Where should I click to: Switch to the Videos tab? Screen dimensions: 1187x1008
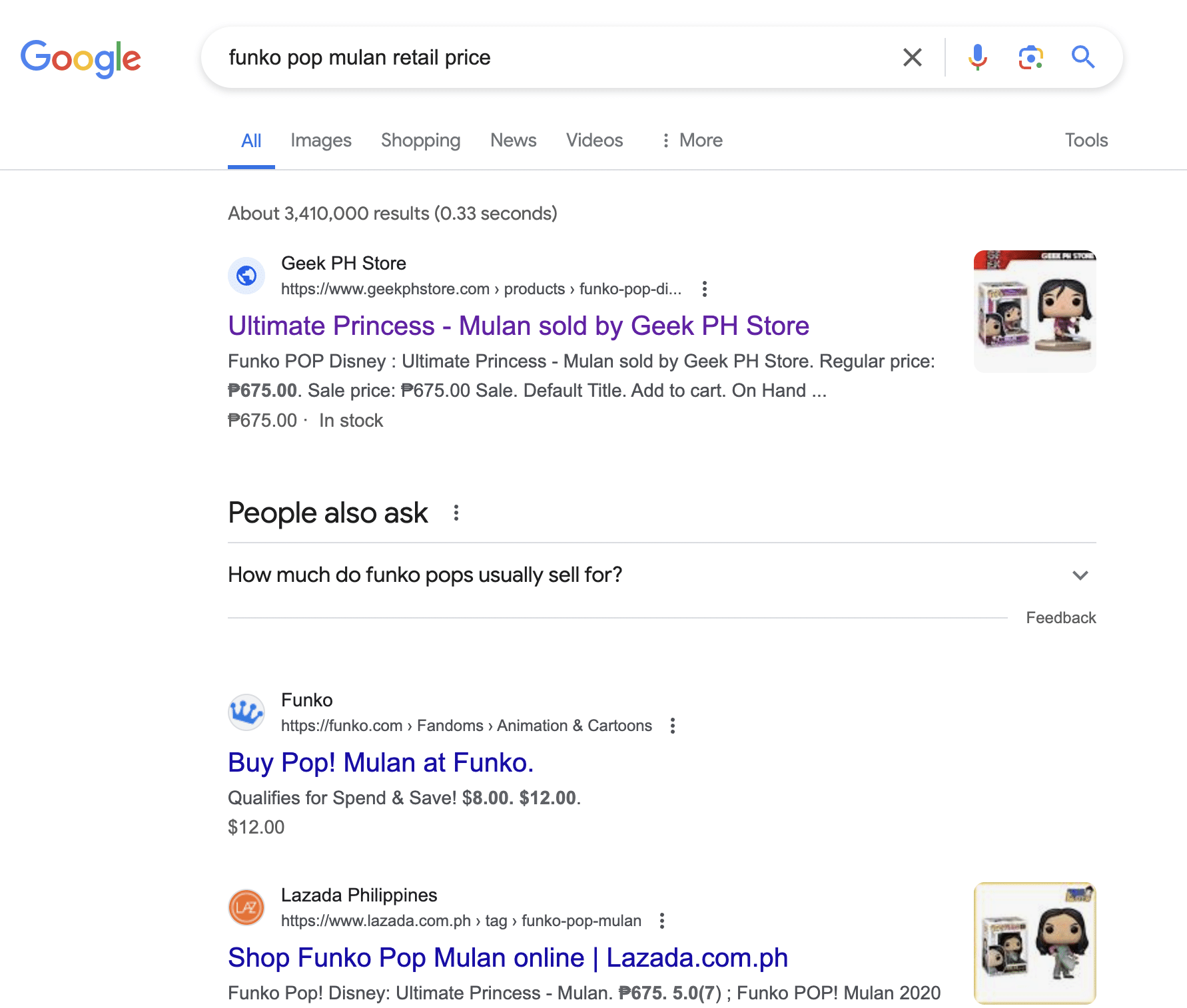[x=594, y=140]
